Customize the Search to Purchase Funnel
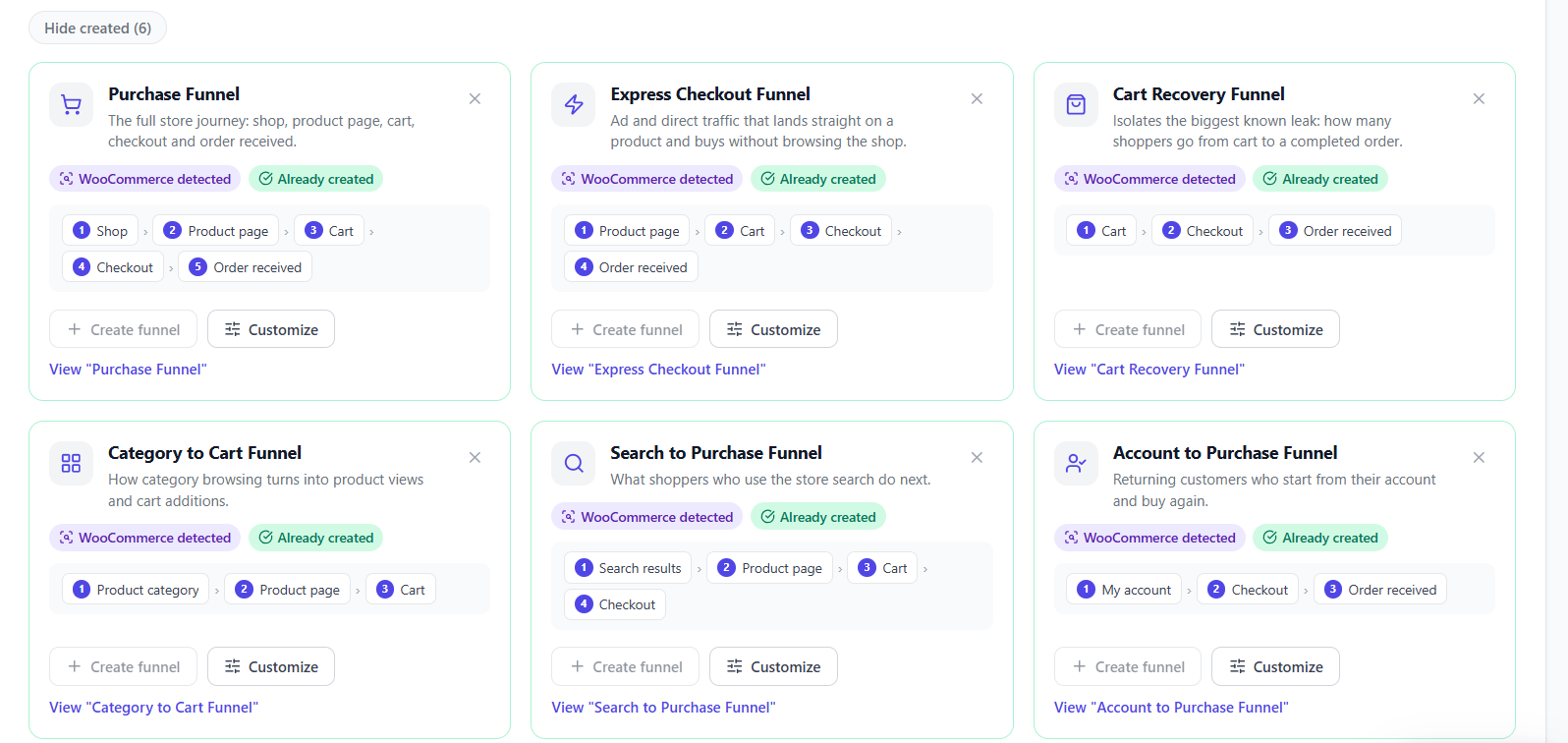 pos(773,666)
